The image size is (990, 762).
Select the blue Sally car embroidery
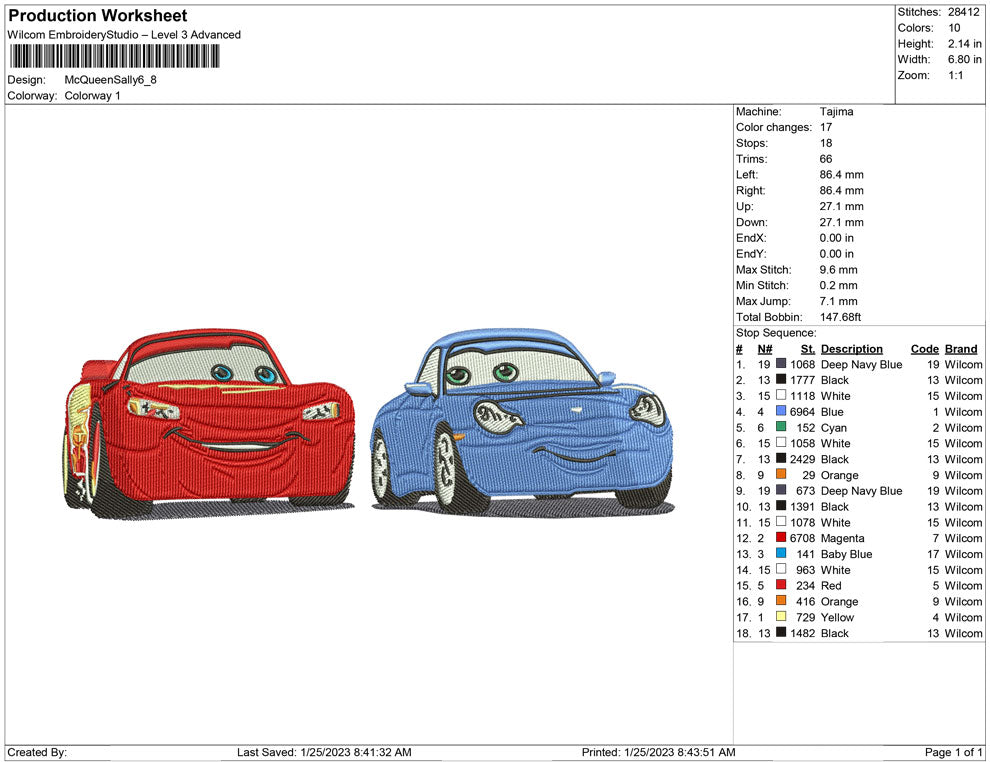[x=522, y=420]
